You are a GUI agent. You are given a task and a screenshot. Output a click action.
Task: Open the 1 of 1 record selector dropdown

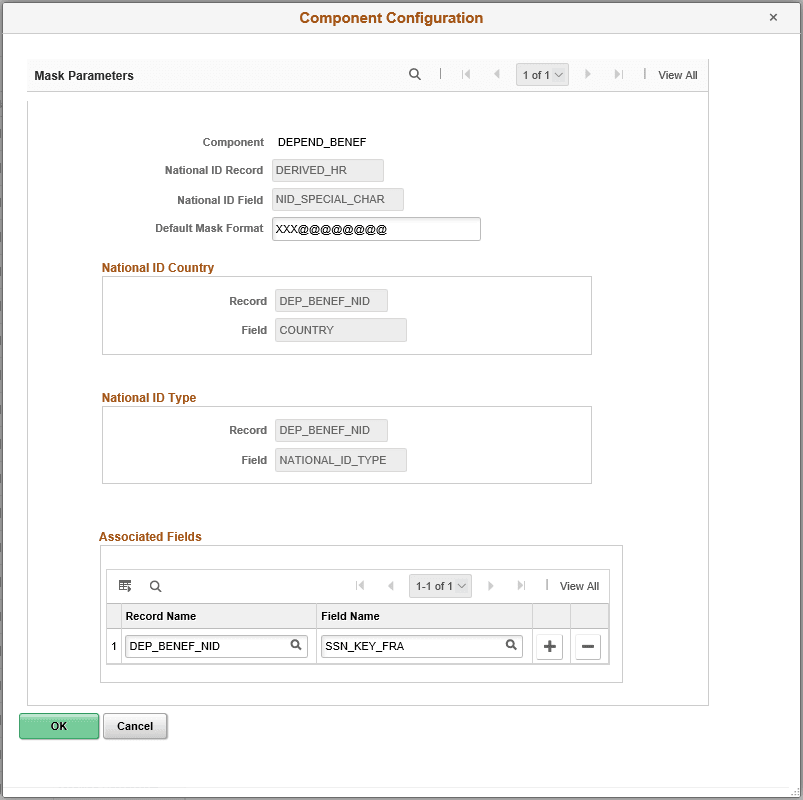tap(542, 74)
